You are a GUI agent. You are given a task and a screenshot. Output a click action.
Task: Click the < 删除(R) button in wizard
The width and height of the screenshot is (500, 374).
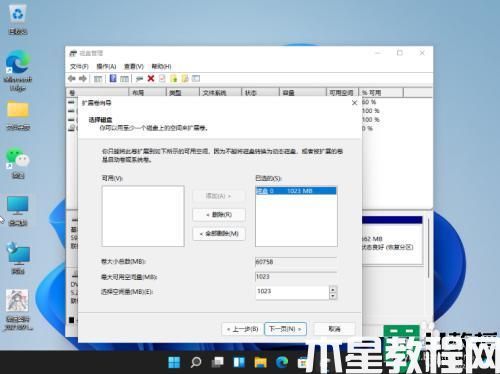[219, 215]
